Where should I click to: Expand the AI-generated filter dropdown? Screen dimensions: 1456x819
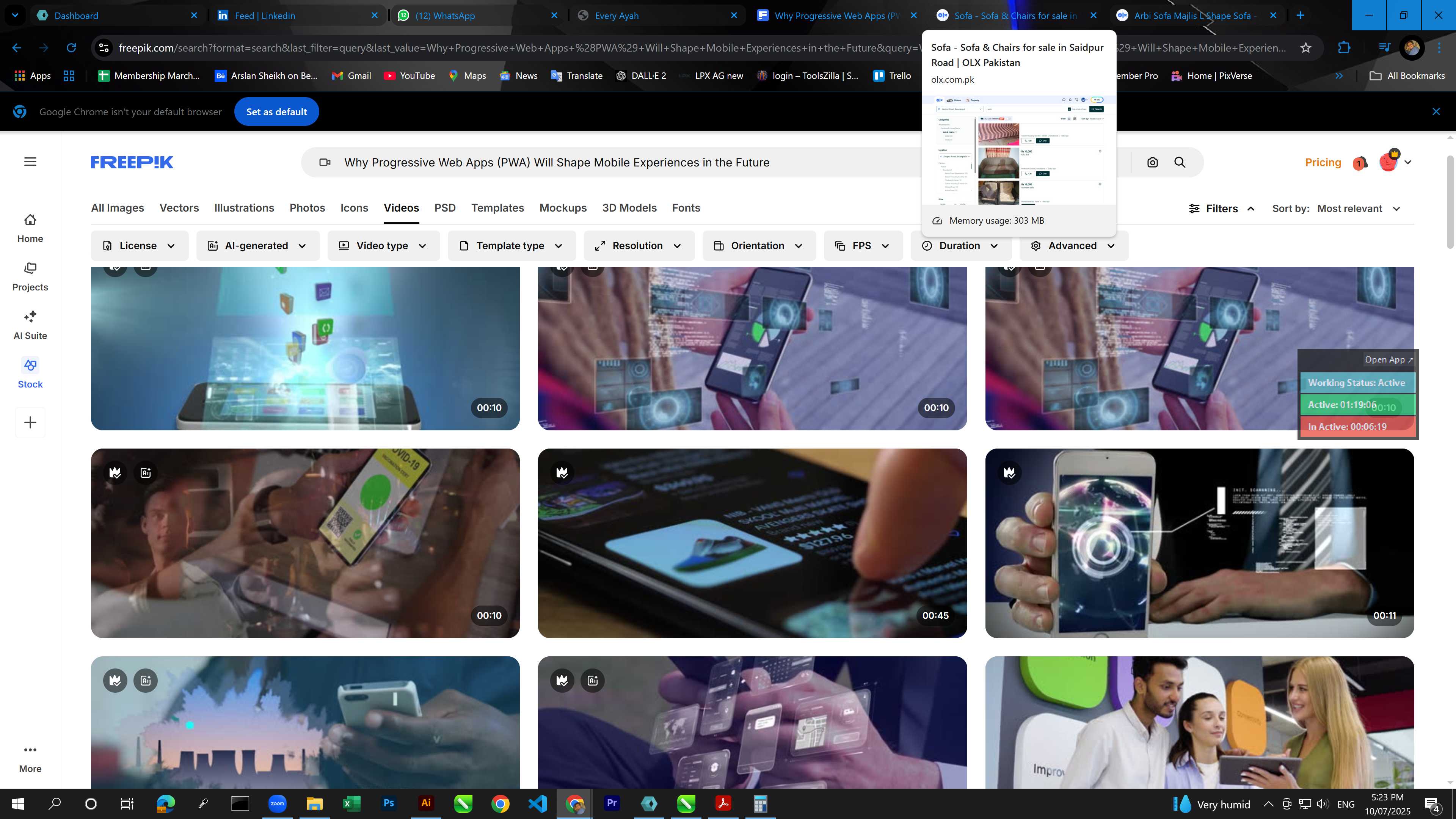tap(258, 246)
